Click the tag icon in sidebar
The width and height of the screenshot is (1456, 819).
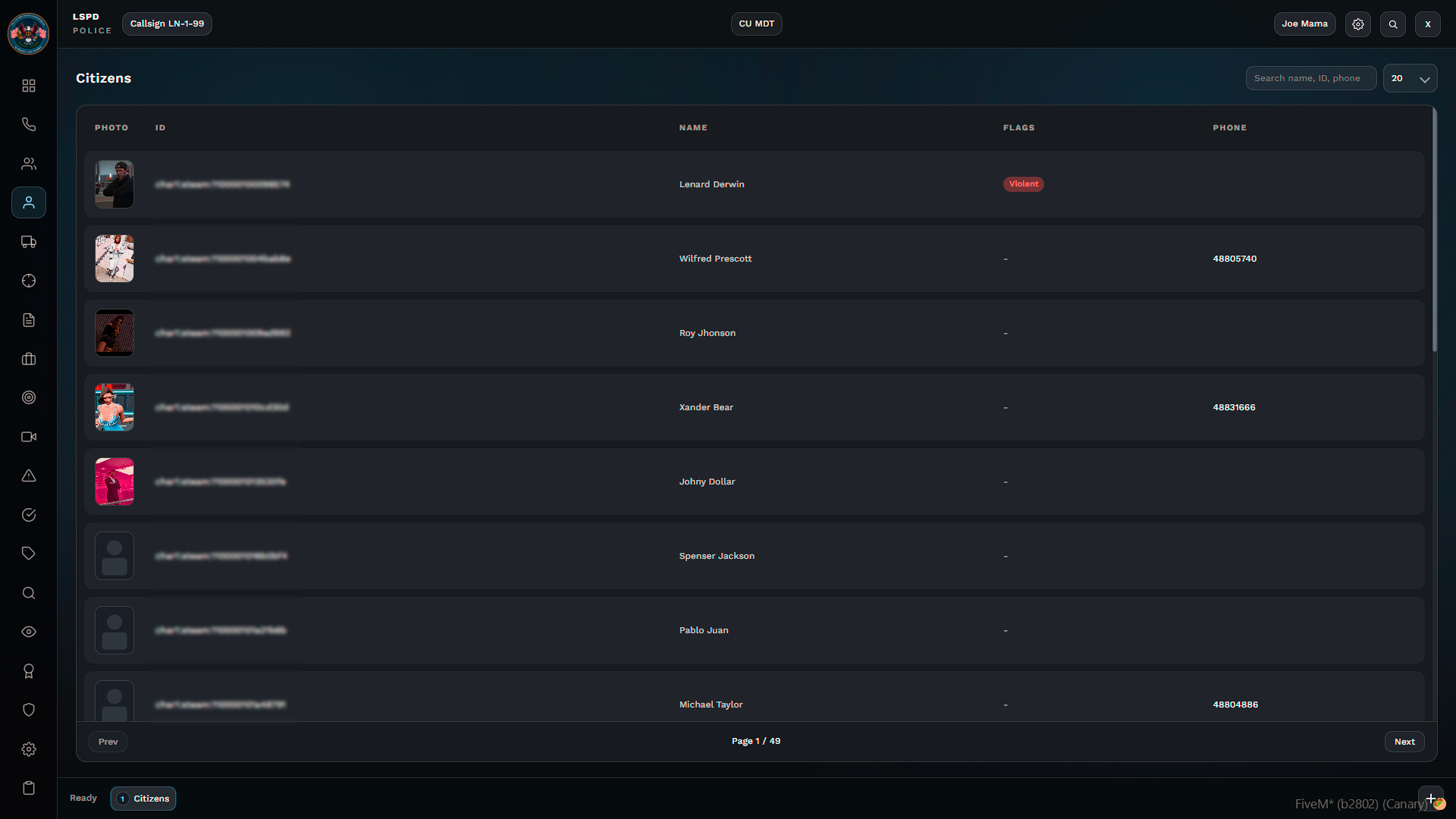pos(29,554)
